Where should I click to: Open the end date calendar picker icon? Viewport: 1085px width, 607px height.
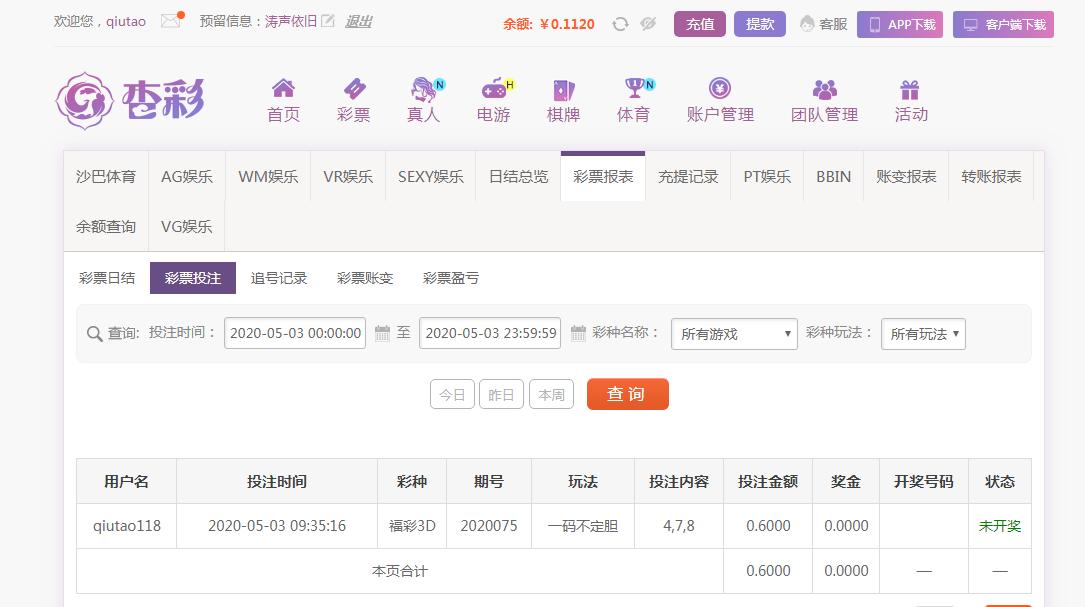[x=578, y=333]
